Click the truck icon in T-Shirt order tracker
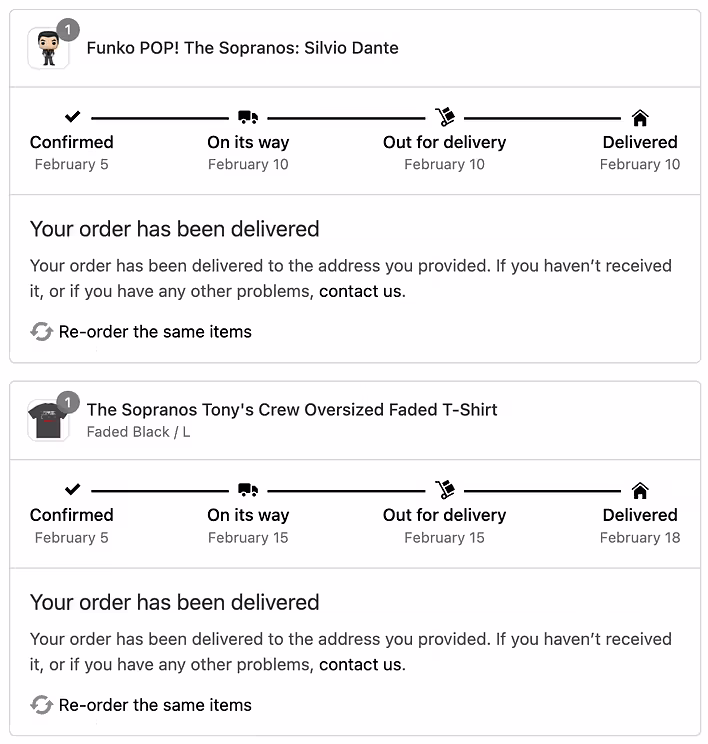Image resolution: width=708 pixels, height=744 pixels. pyautogui.click(x=248, y=490)
